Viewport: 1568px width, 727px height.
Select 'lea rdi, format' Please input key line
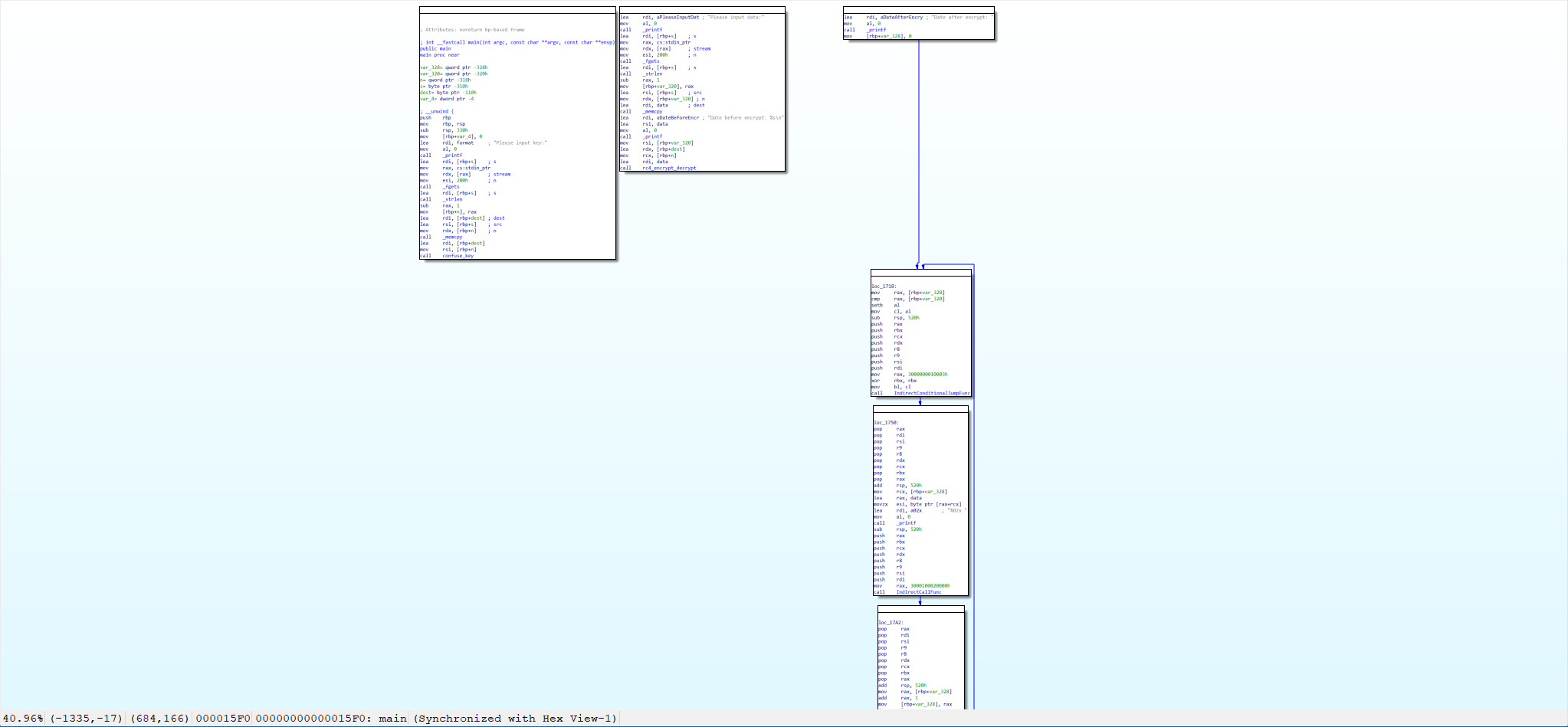484,142
